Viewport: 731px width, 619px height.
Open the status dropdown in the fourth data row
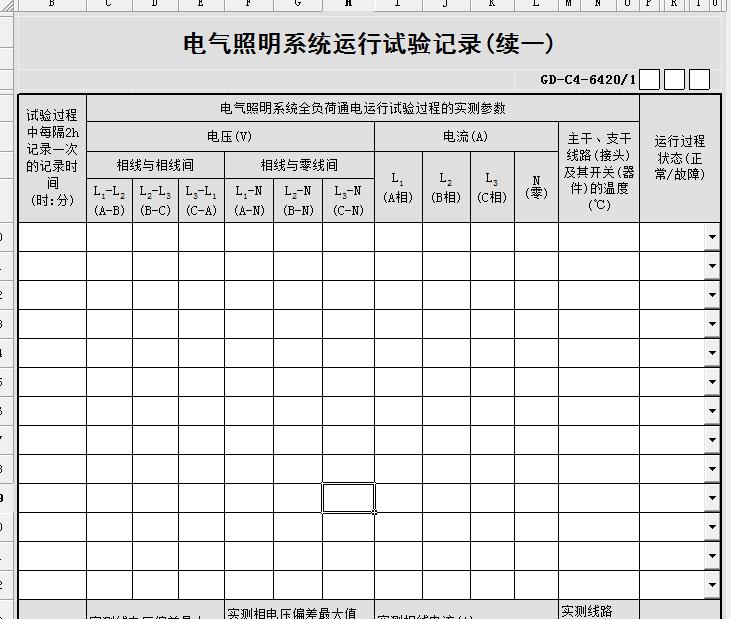pos(712,324)
